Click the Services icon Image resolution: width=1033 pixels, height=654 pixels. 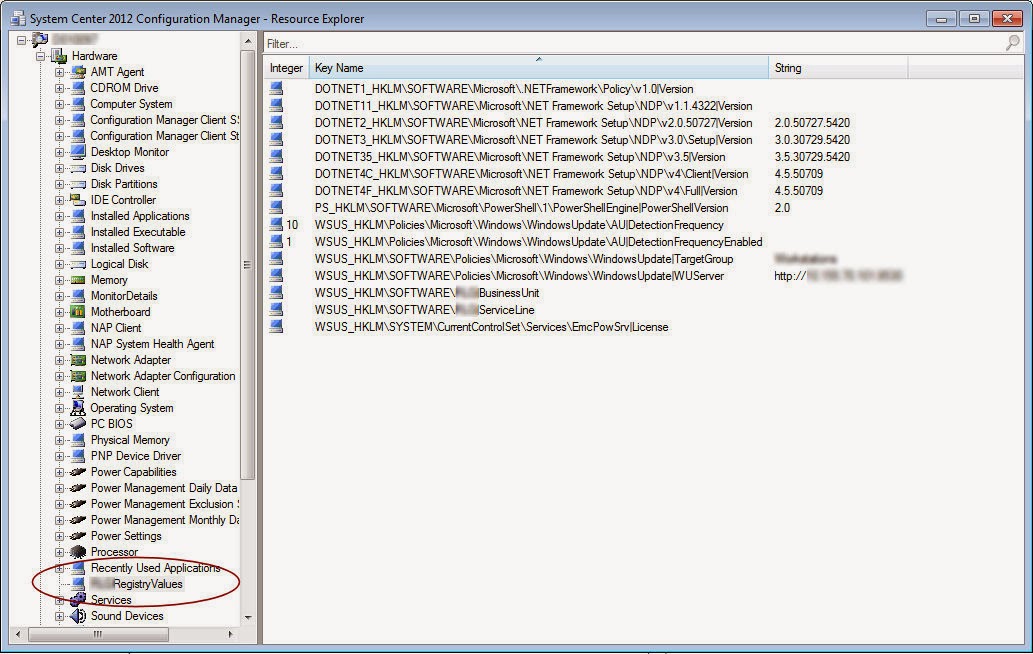pos(78,600)
